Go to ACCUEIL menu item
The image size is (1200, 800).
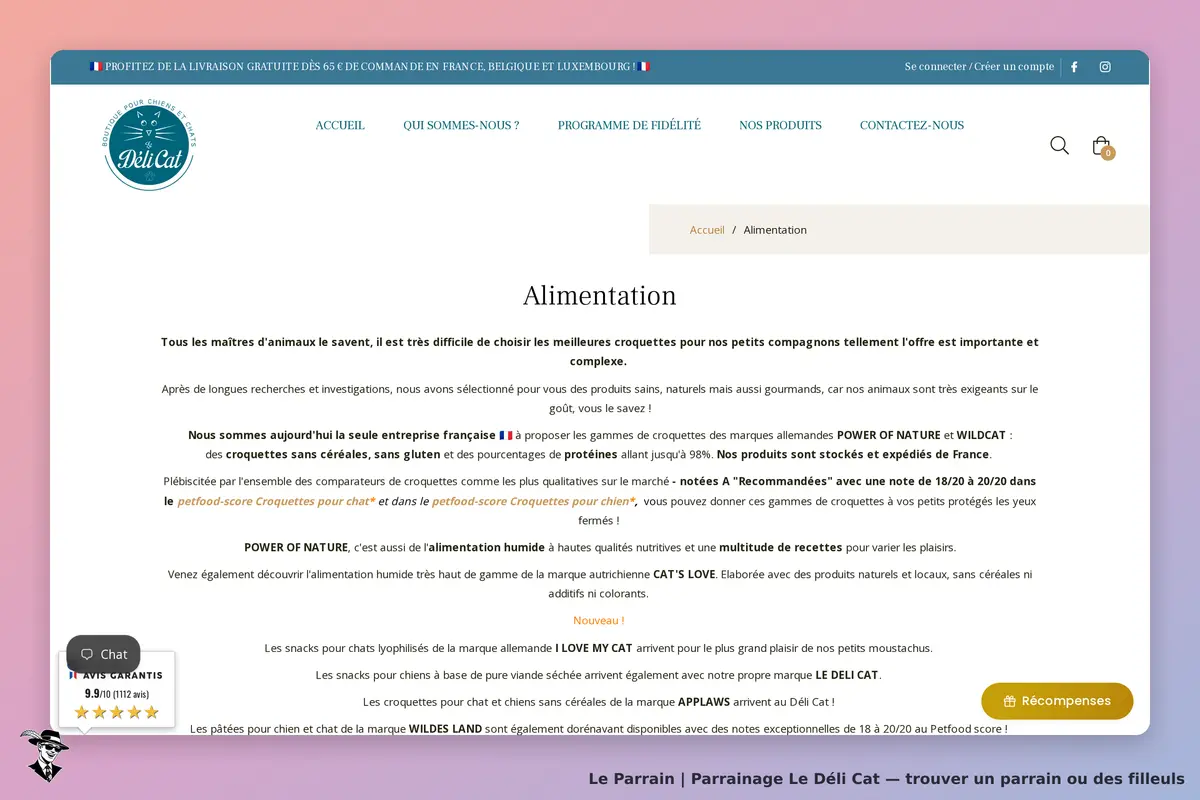pos(340,125)
